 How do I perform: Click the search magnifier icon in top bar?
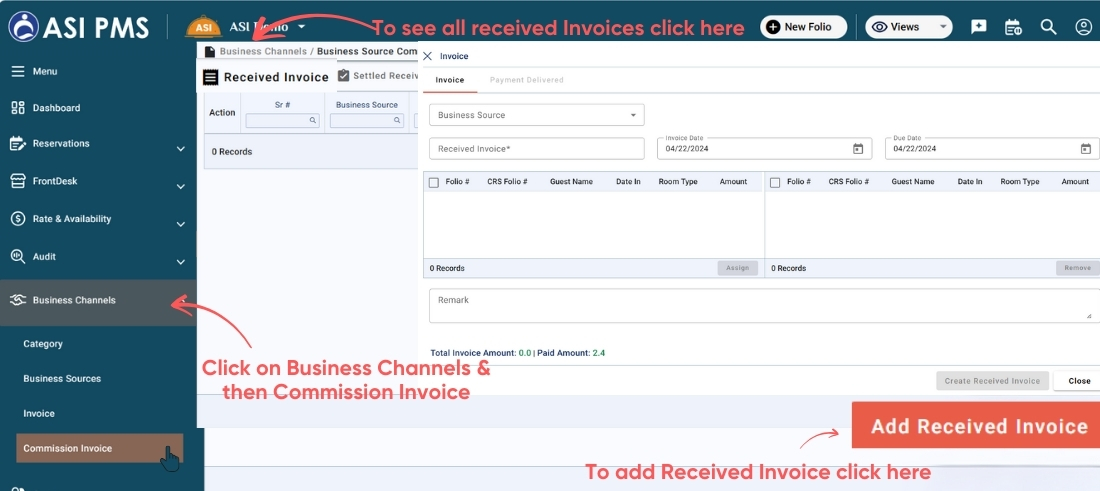(x=1048, y=27)
